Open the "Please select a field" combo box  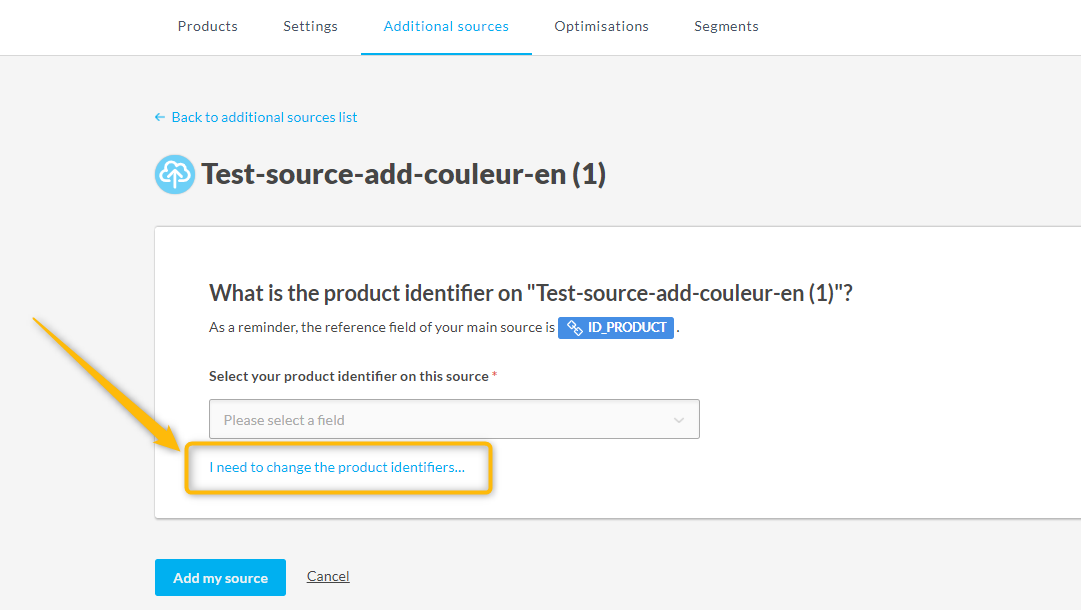click(440, 420)
